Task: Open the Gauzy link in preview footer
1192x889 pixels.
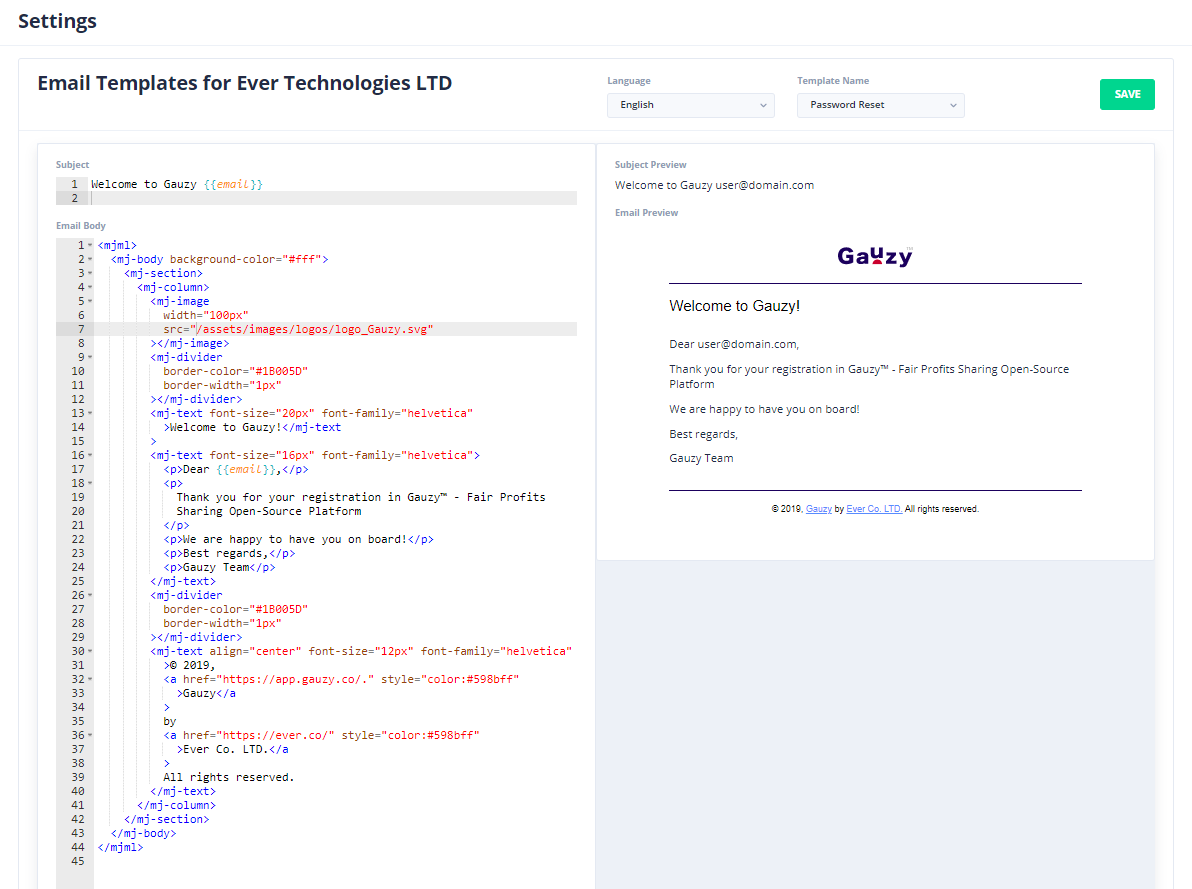Action: click(818, 509)
